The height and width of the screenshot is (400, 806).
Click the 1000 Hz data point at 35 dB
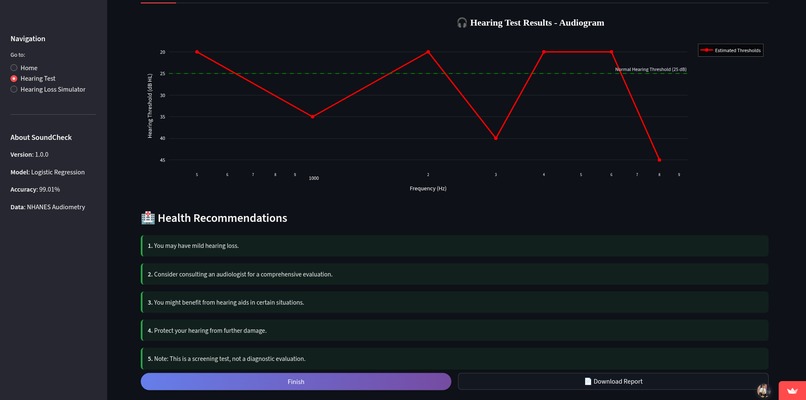313,117
